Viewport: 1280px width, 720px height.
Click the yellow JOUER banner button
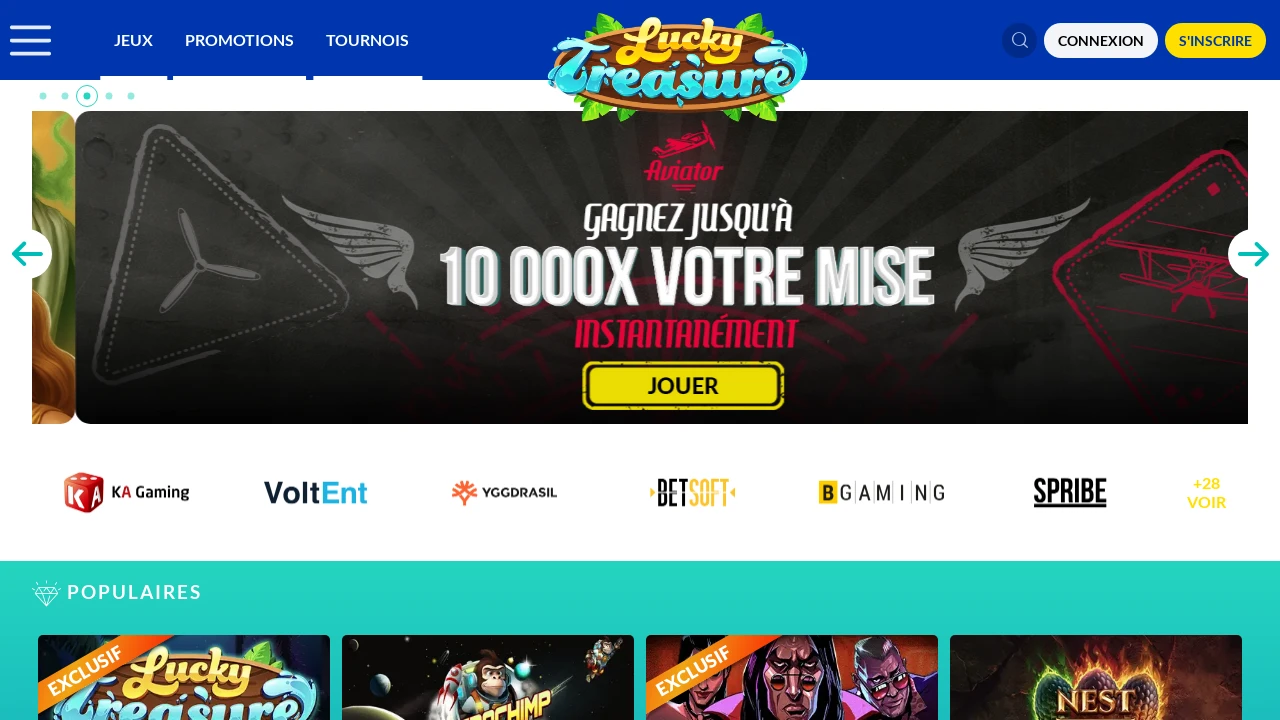[x=683, y=386]
